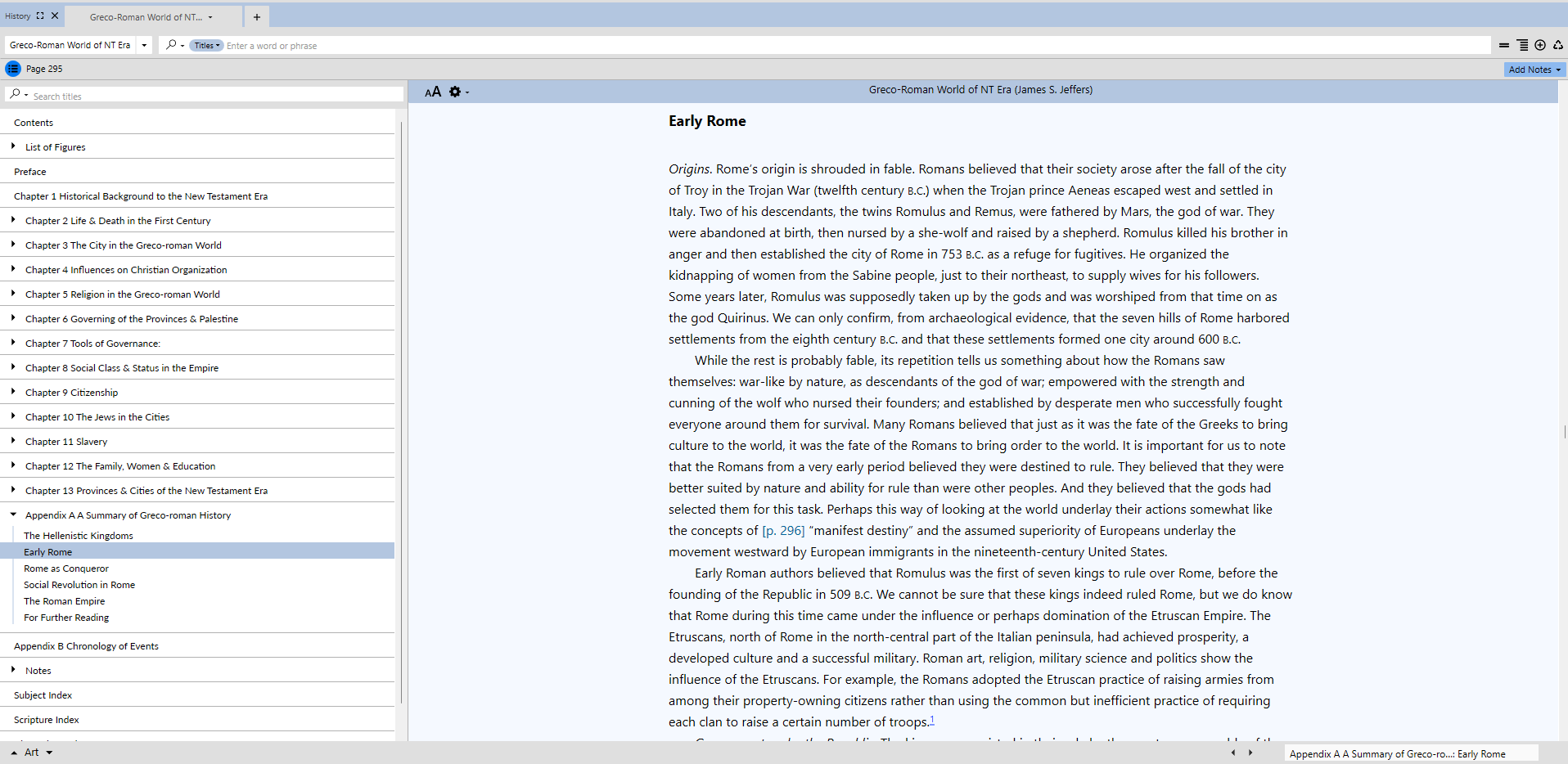The height and width of the screenshot is (764, 1568).
Task: Open the book title selector dropdown arrow
Action: (144, 45)
